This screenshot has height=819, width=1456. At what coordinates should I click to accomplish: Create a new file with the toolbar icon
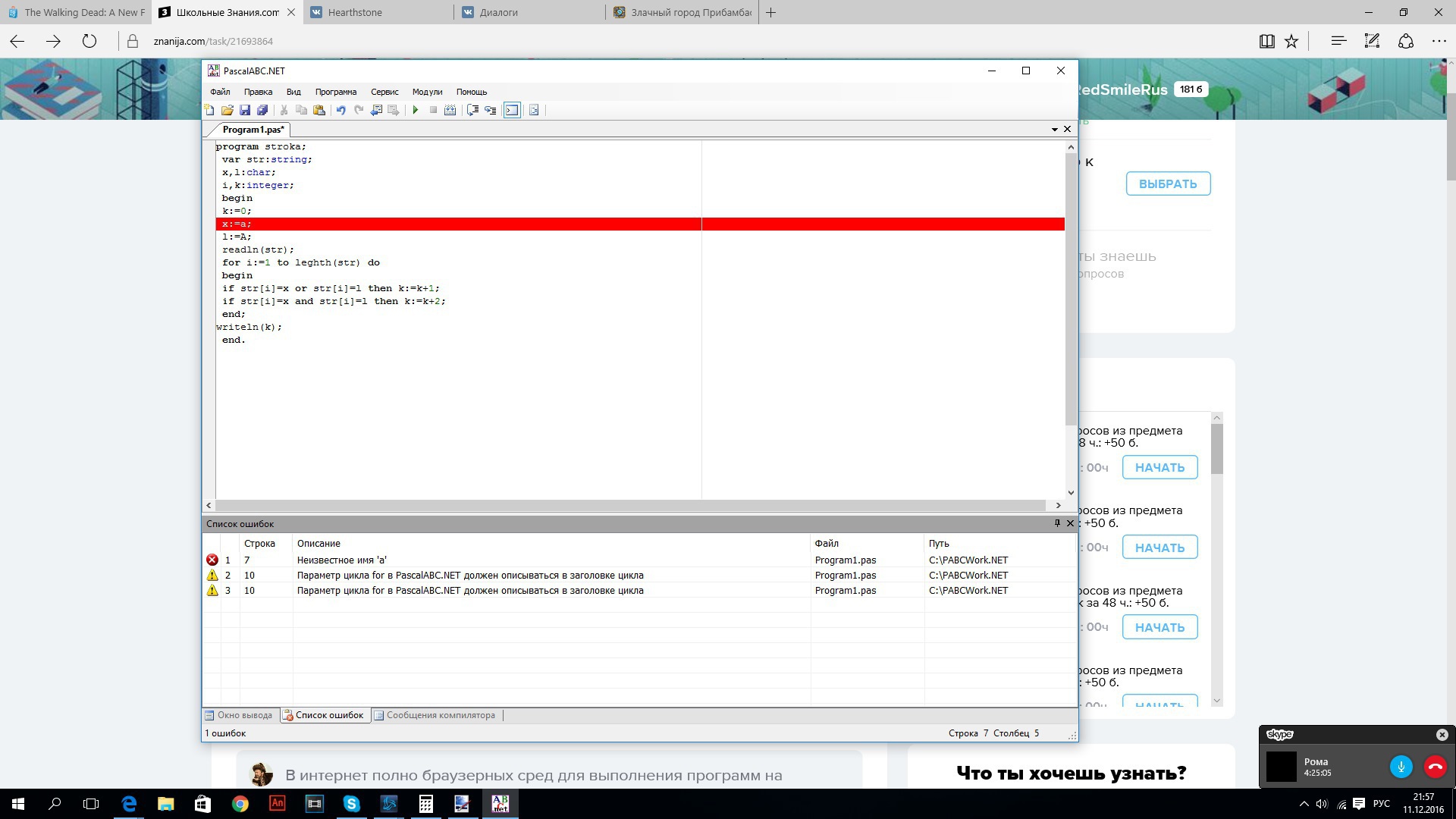pyautogui.click(x=209, y=110)
